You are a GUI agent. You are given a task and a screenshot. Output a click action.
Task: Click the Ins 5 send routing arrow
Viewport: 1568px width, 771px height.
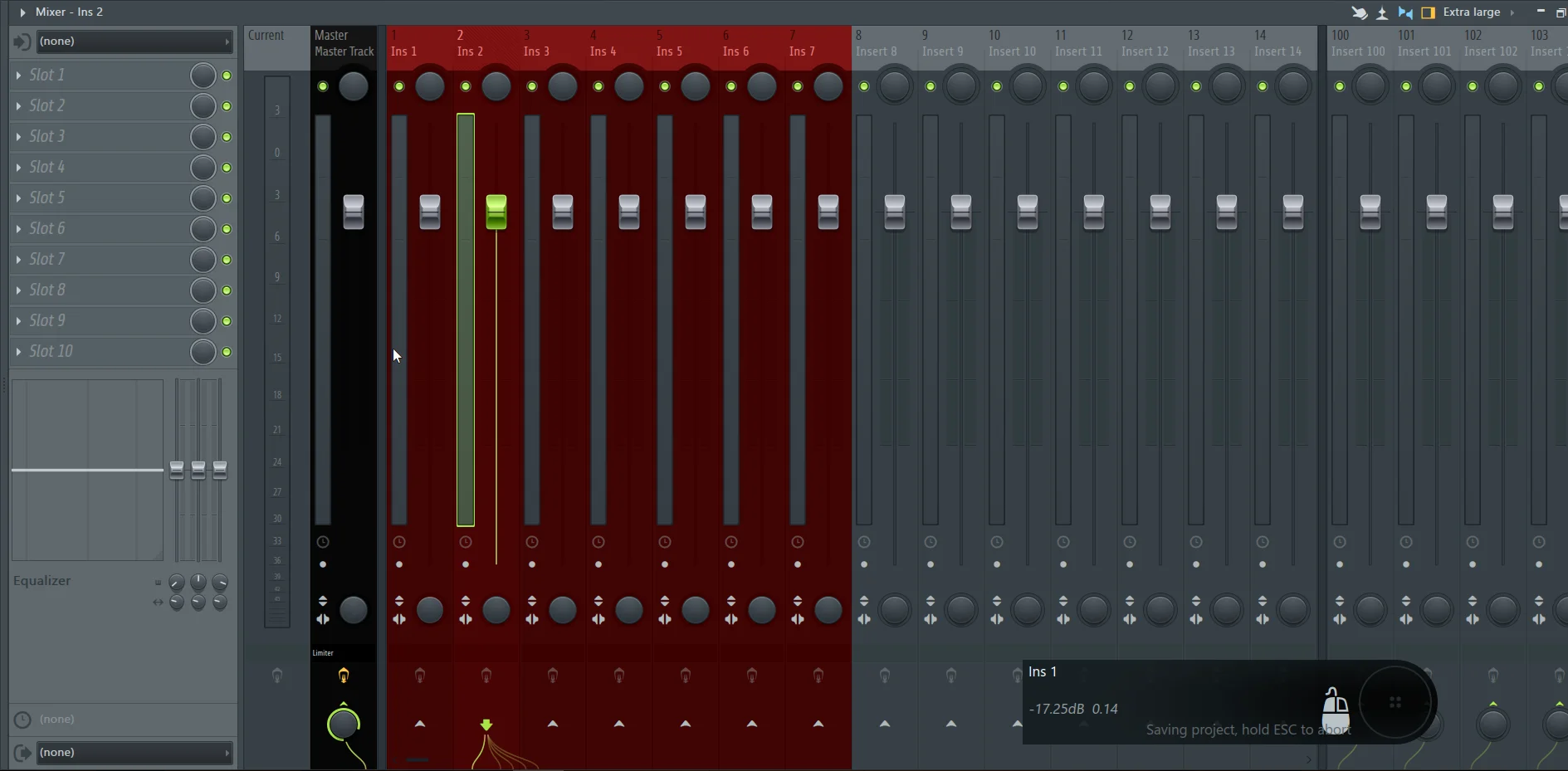(x=686, y=724)
